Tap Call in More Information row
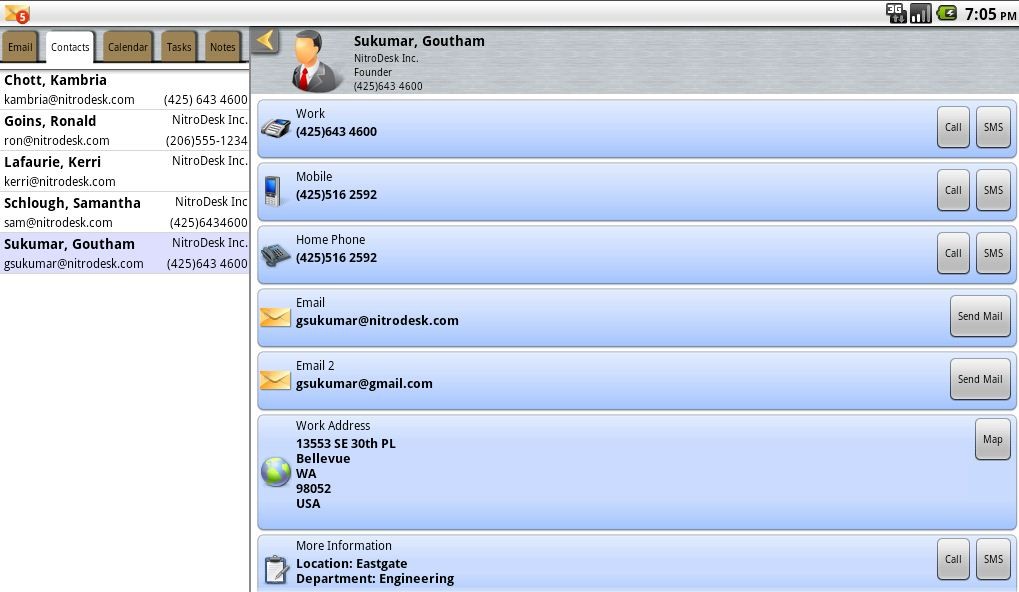Image resolution: width=1019 pixels, height=592 pixels. (x=953, y=559)
